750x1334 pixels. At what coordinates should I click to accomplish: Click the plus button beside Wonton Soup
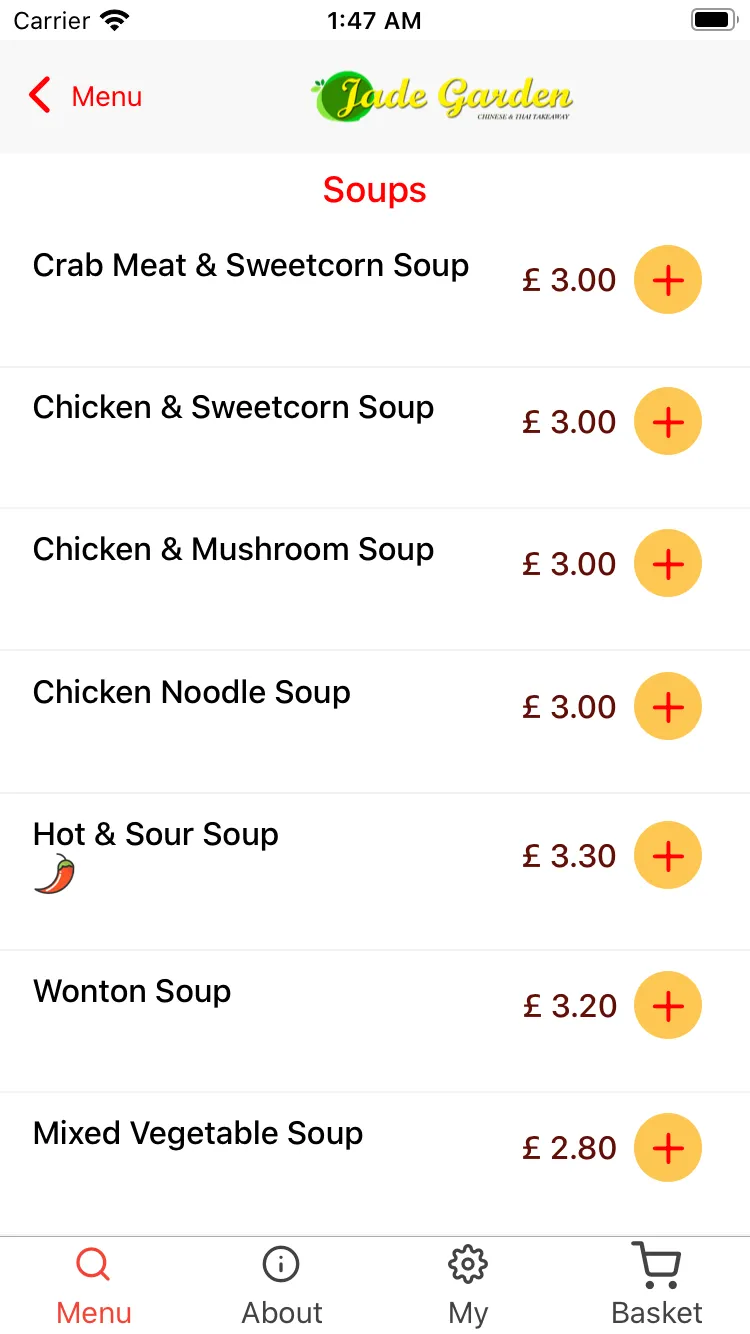pos(668,1005)
